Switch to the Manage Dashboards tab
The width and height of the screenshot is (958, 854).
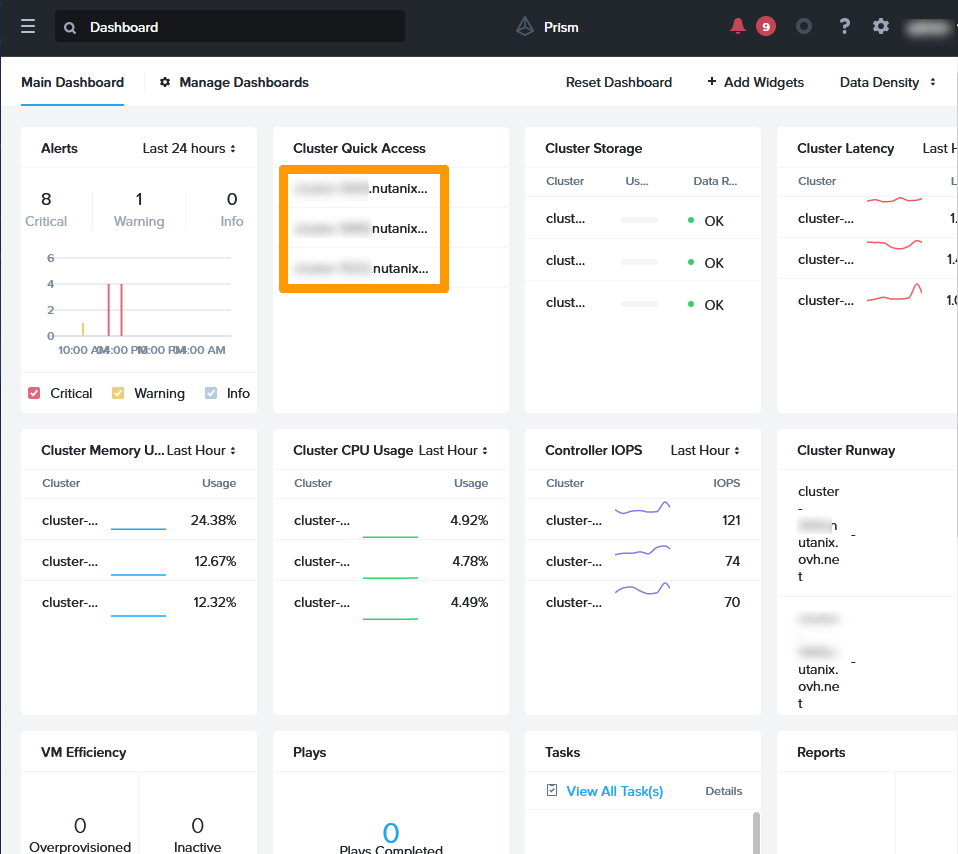[x=243, y=84]
